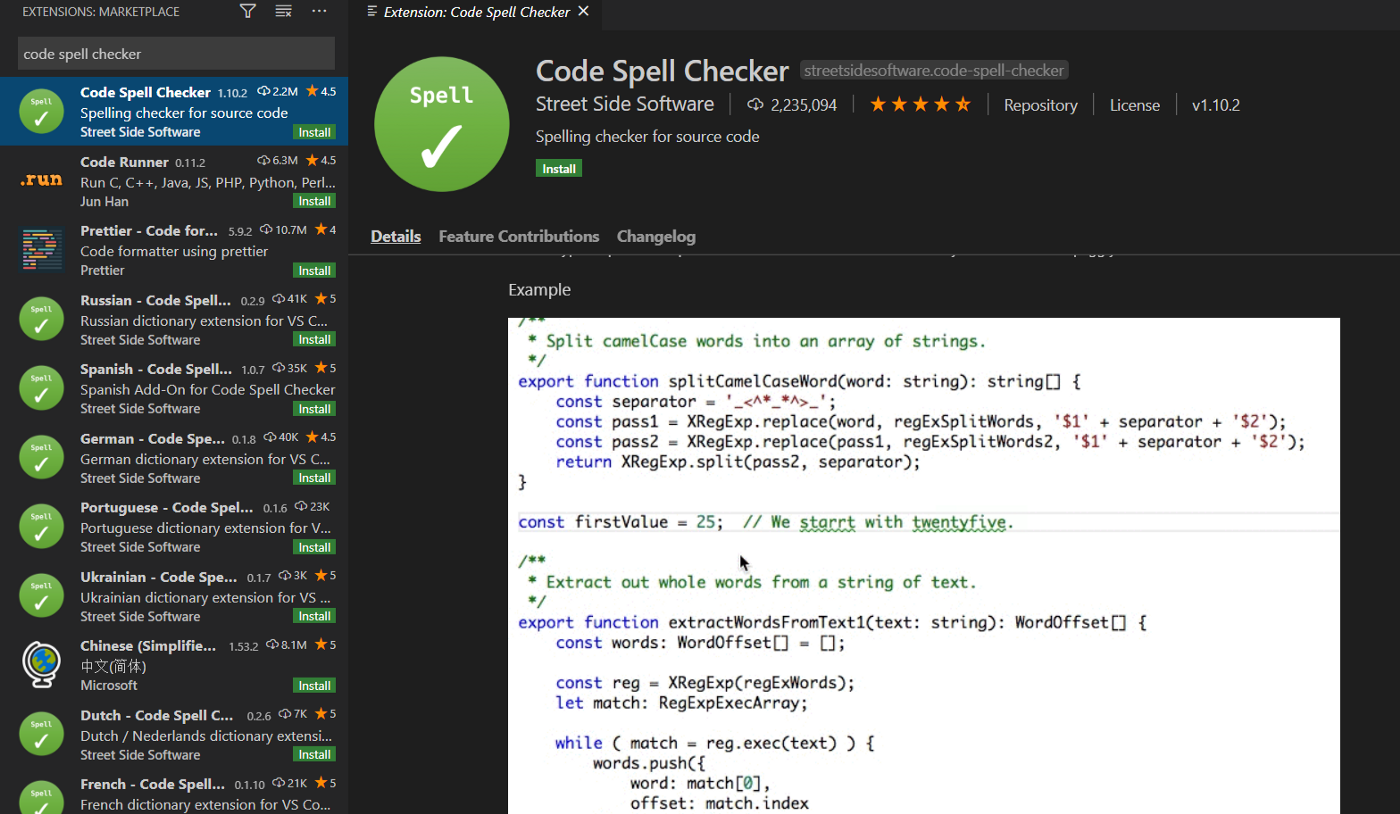Open the Repository link
This screenshot has width=1400, height=814.
1040,105
